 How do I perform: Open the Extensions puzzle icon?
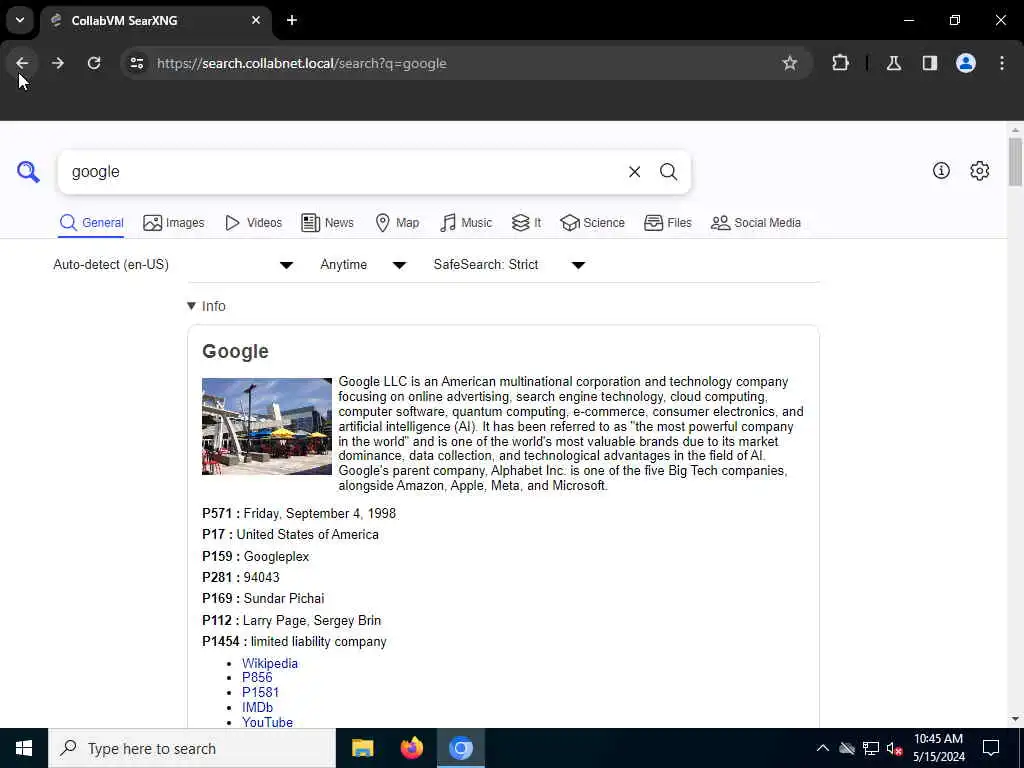point(840,63)
